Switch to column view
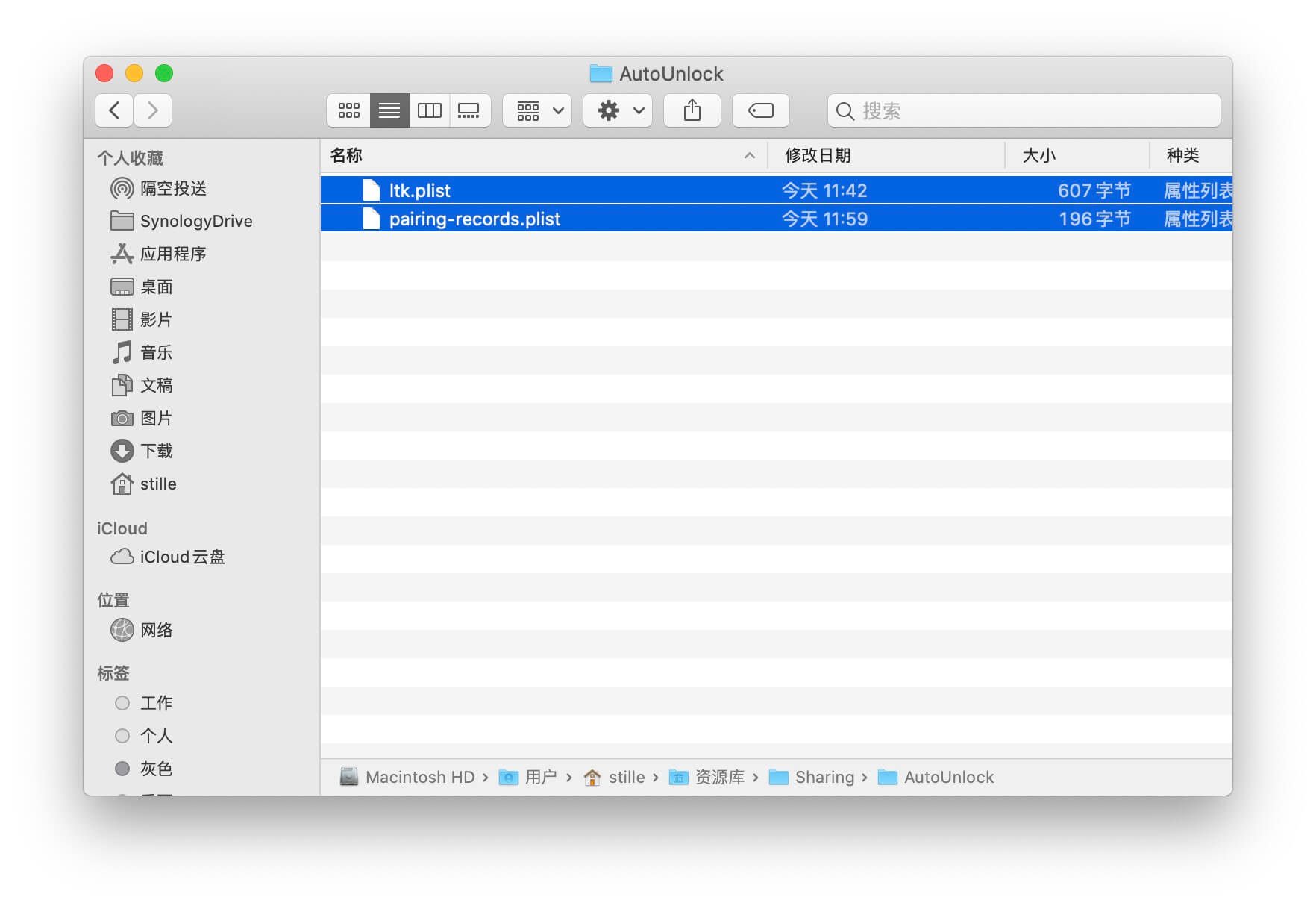The width and height of the screenshot is (1316, 906). pos(430,110)
